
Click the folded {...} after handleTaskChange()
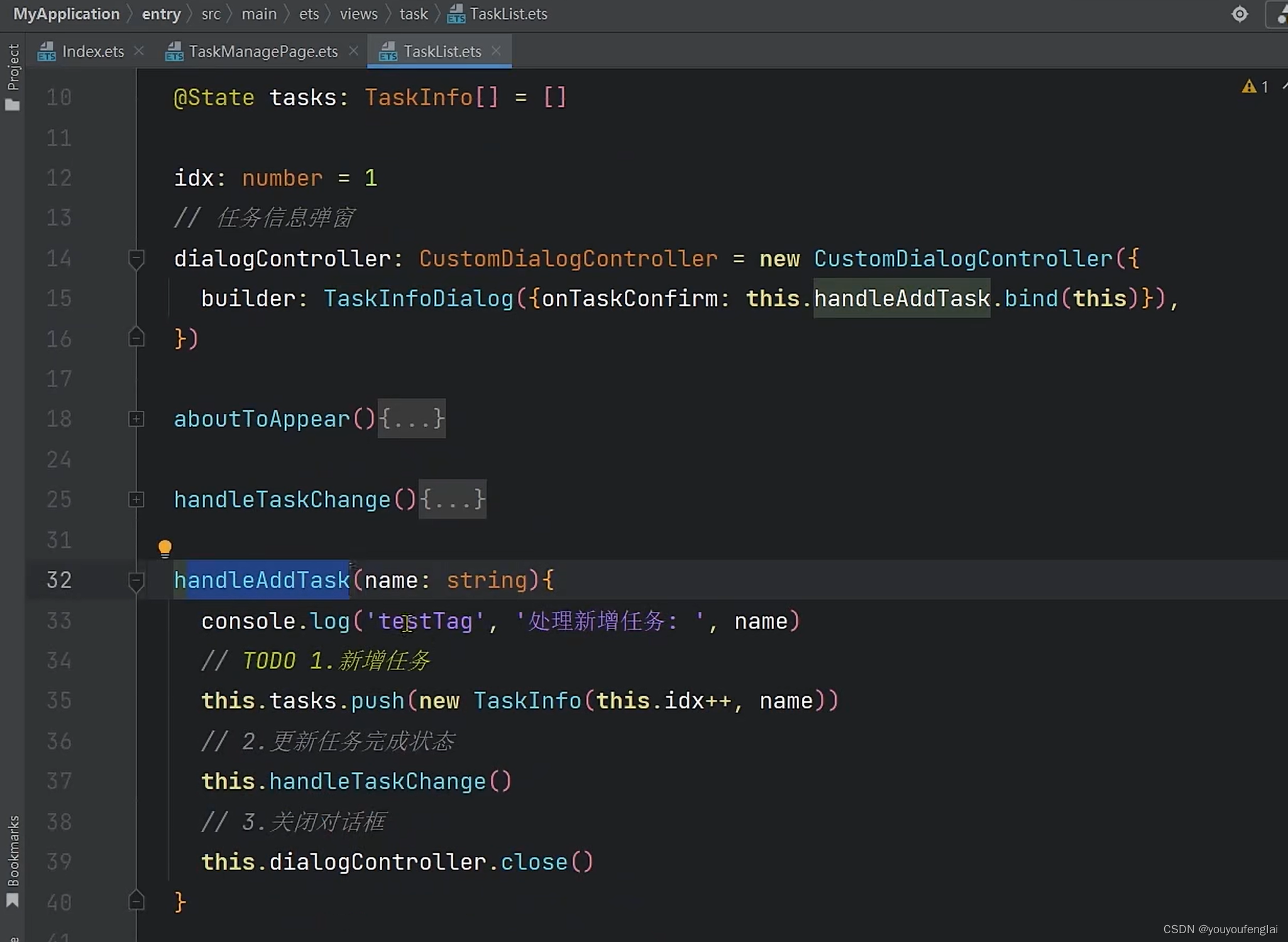coord(453,499)
